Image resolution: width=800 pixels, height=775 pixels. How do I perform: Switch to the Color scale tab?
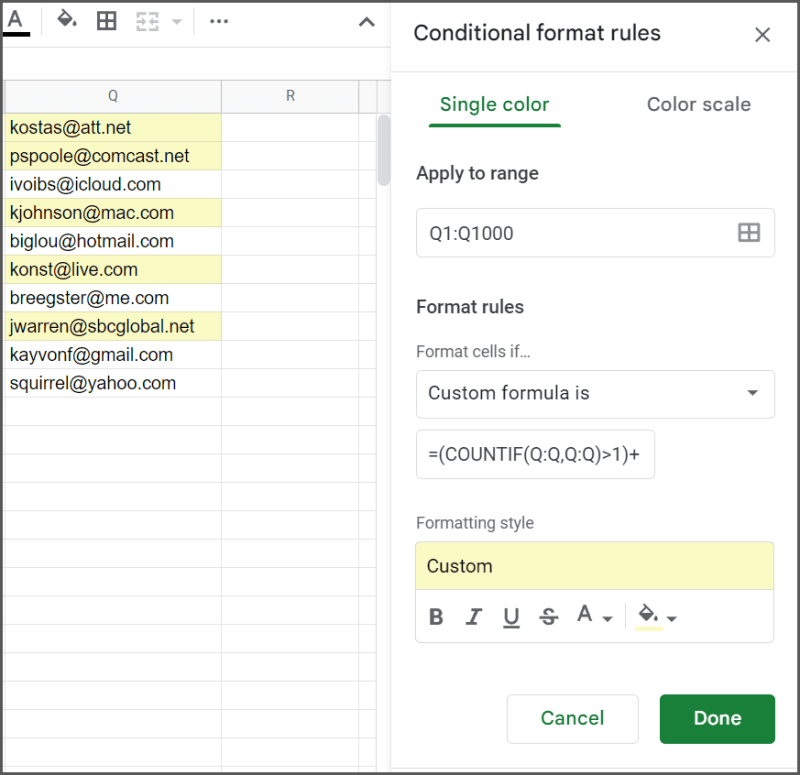click(x=698, y=104)
